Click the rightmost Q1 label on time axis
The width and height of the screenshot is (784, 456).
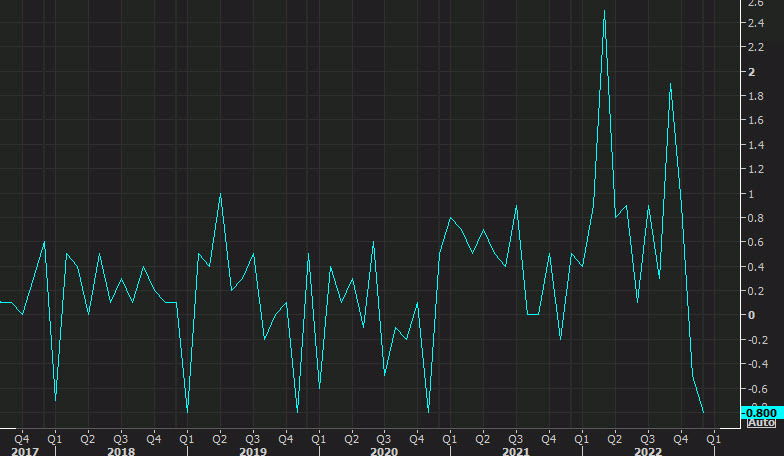pos(714,438)
